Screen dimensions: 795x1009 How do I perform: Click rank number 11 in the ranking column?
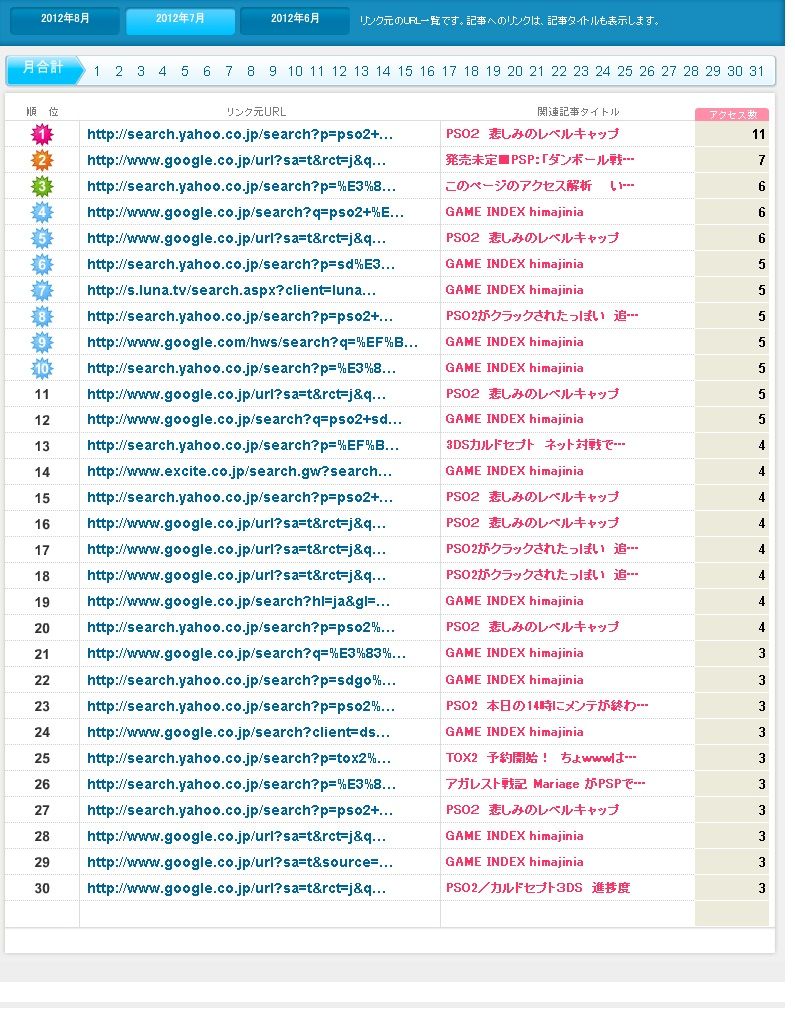point(42,394)
